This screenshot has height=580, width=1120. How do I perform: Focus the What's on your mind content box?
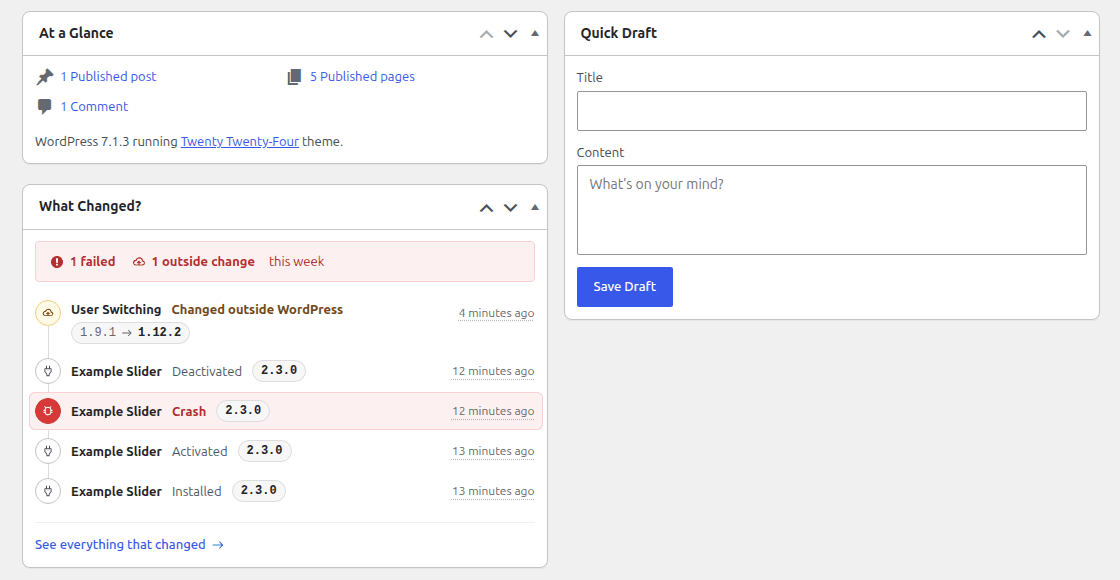pyautogui.click(x=831, y=210)
